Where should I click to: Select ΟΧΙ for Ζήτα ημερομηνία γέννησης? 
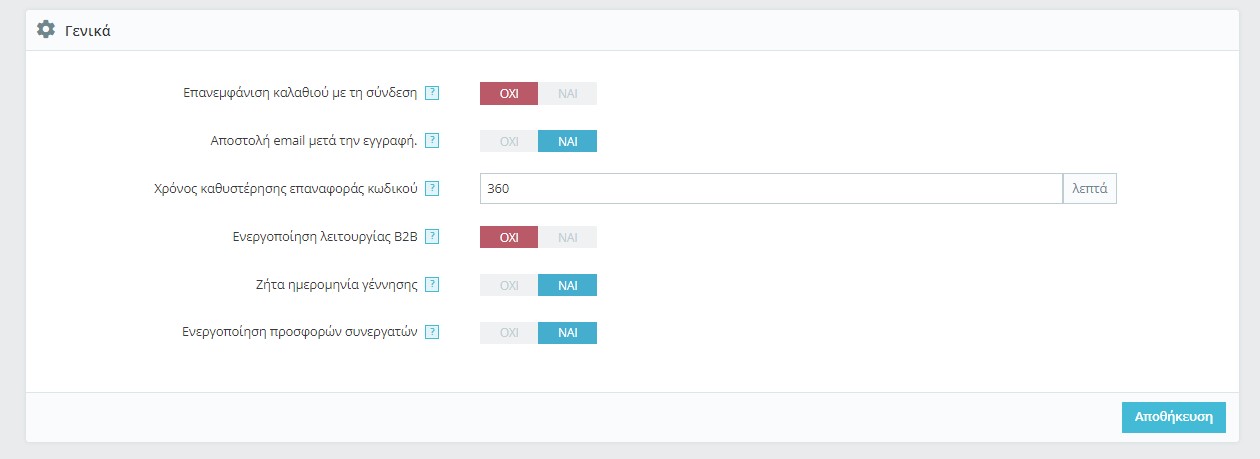click(509, 285)
